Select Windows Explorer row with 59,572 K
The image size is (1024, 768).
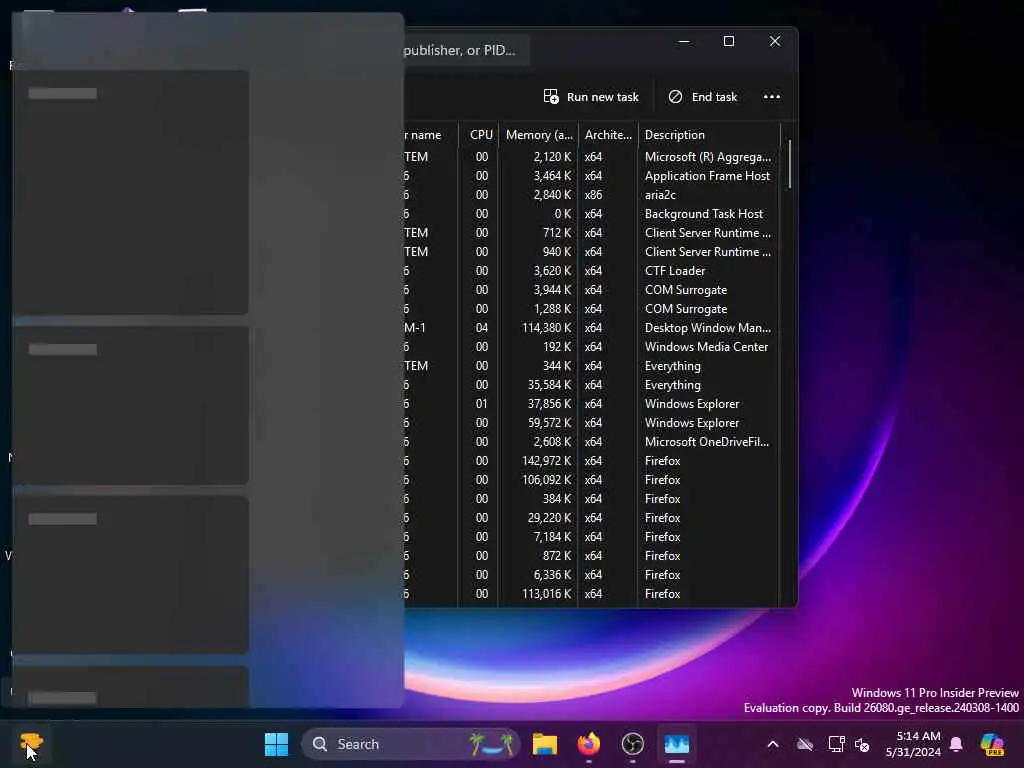coord(593,423)
